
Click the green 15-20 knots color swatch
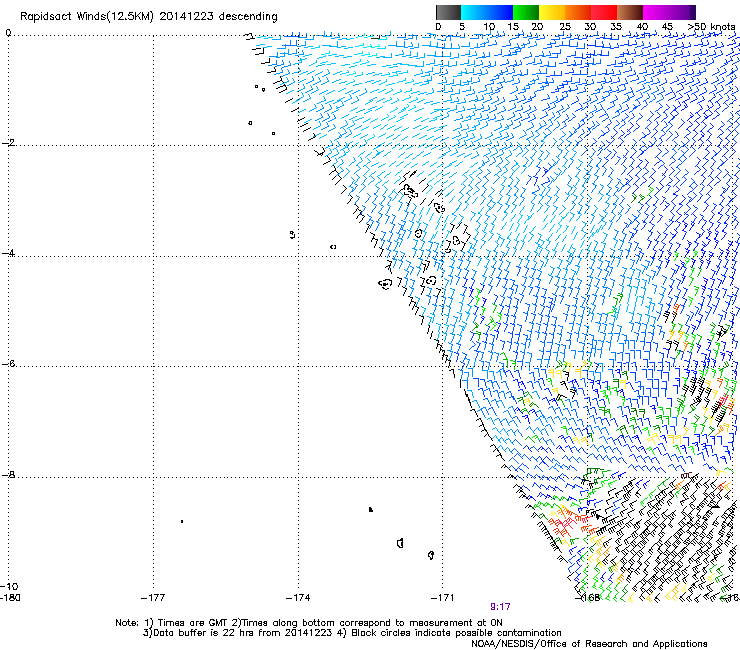pos(526,12)
